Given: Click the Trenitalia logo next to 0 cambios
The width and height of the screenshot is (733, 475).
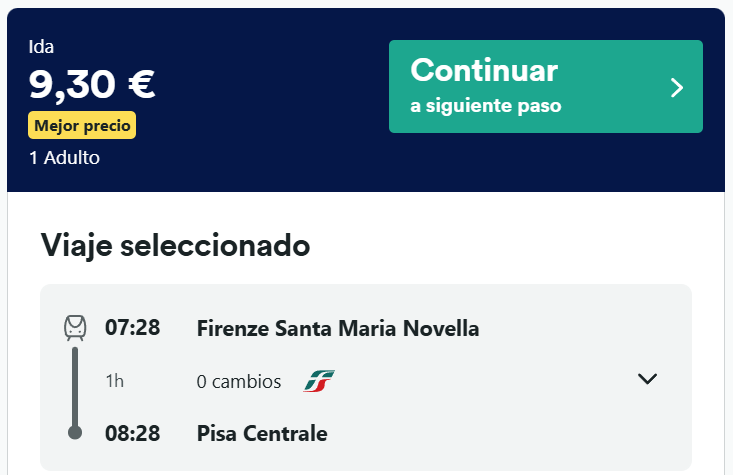Looking at the screenshot, I should [x=319, y=381].
